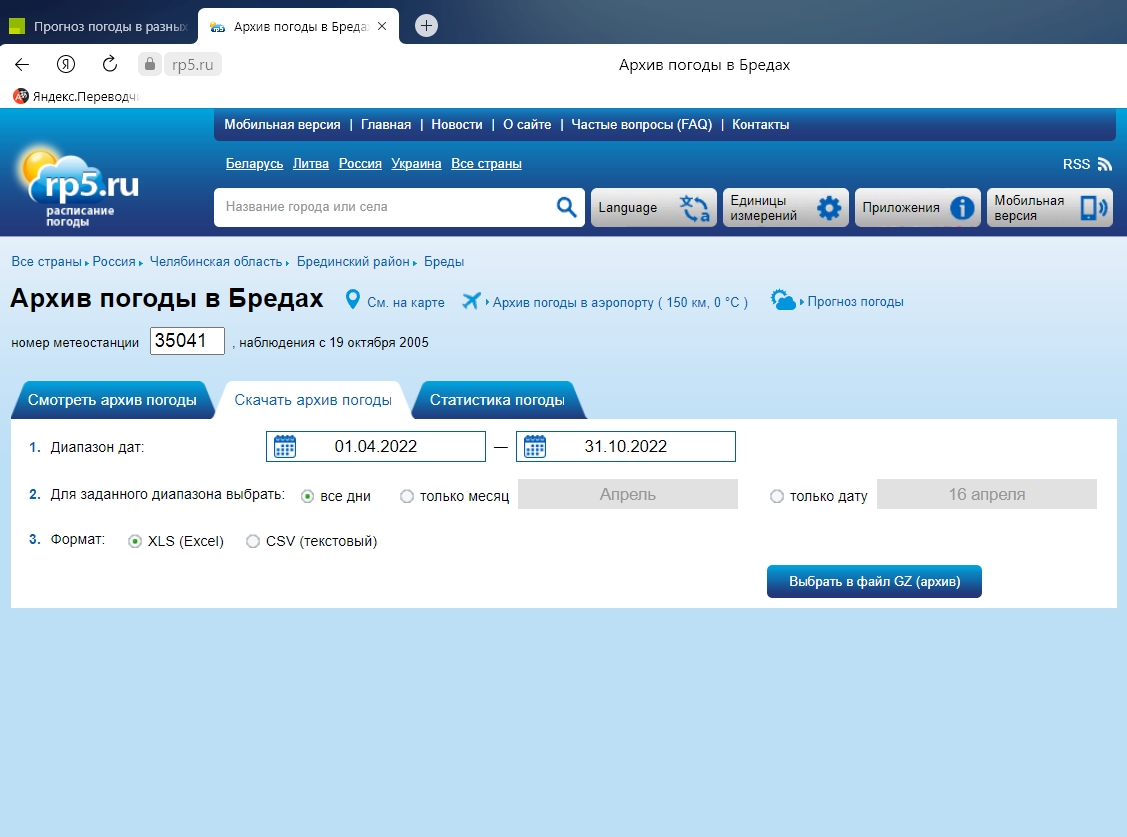This screenshot has width=1127, height=837.
Task: Follow the Украина country link
Action: point(416,164)
